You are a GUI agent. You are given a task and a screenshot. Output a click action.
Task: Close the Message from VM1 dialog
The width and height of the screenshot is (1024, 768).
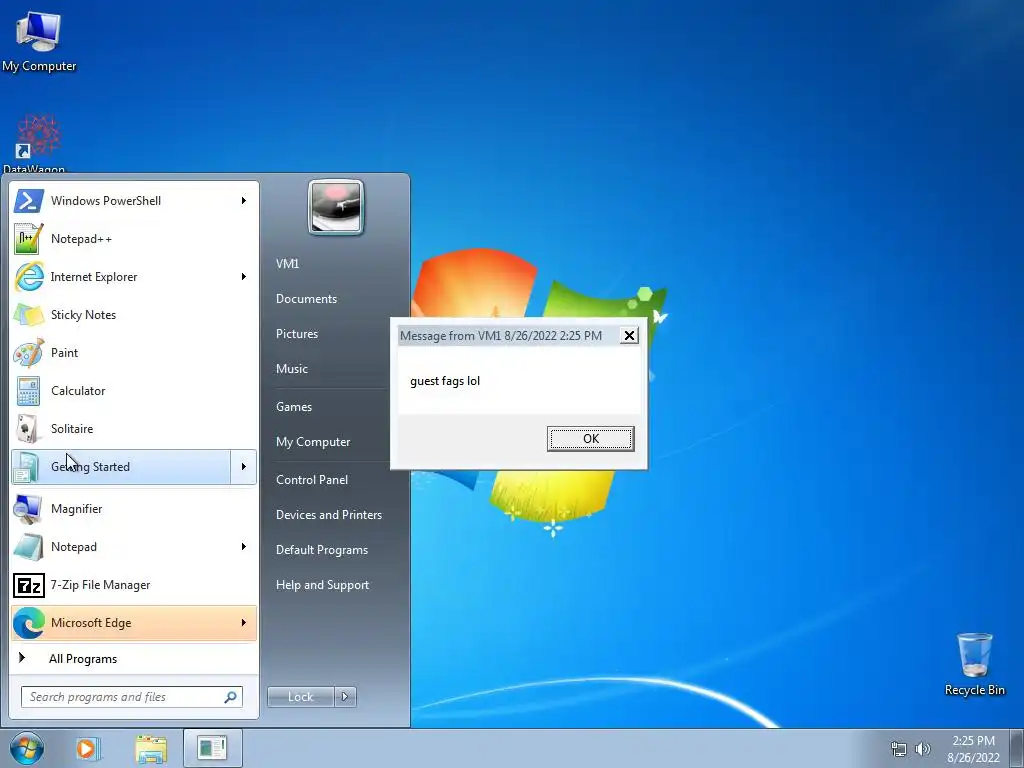(629, 336)
